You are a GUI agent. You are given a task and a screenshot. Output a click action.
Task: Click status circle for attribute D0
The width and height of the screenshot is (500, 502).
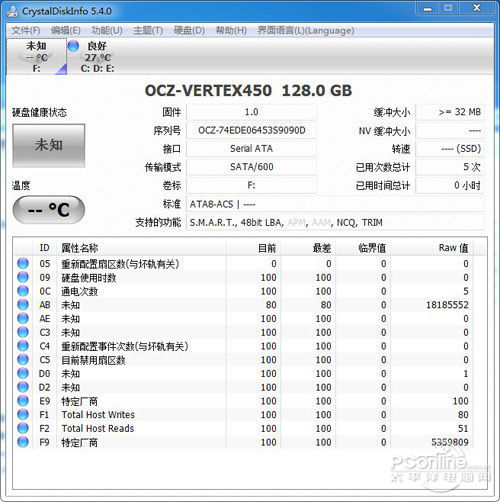point(23,373)
